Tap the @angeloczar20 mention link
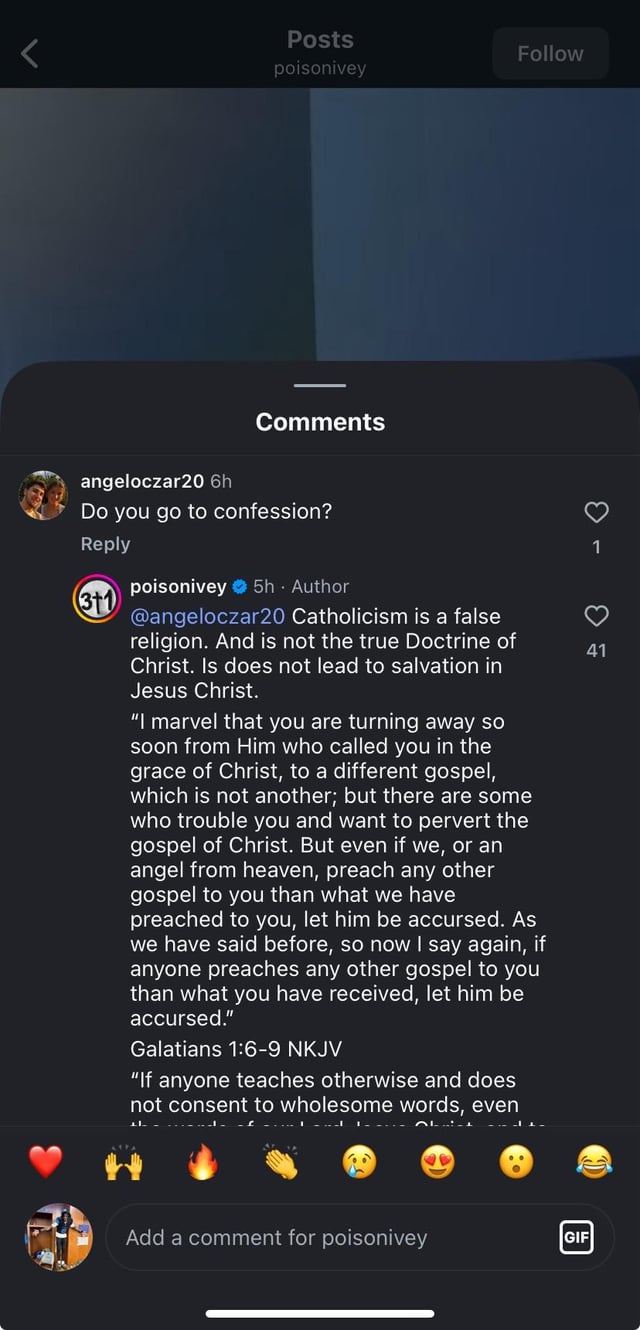The height and width of the screenshot is (1330, 640). (208, 616)
